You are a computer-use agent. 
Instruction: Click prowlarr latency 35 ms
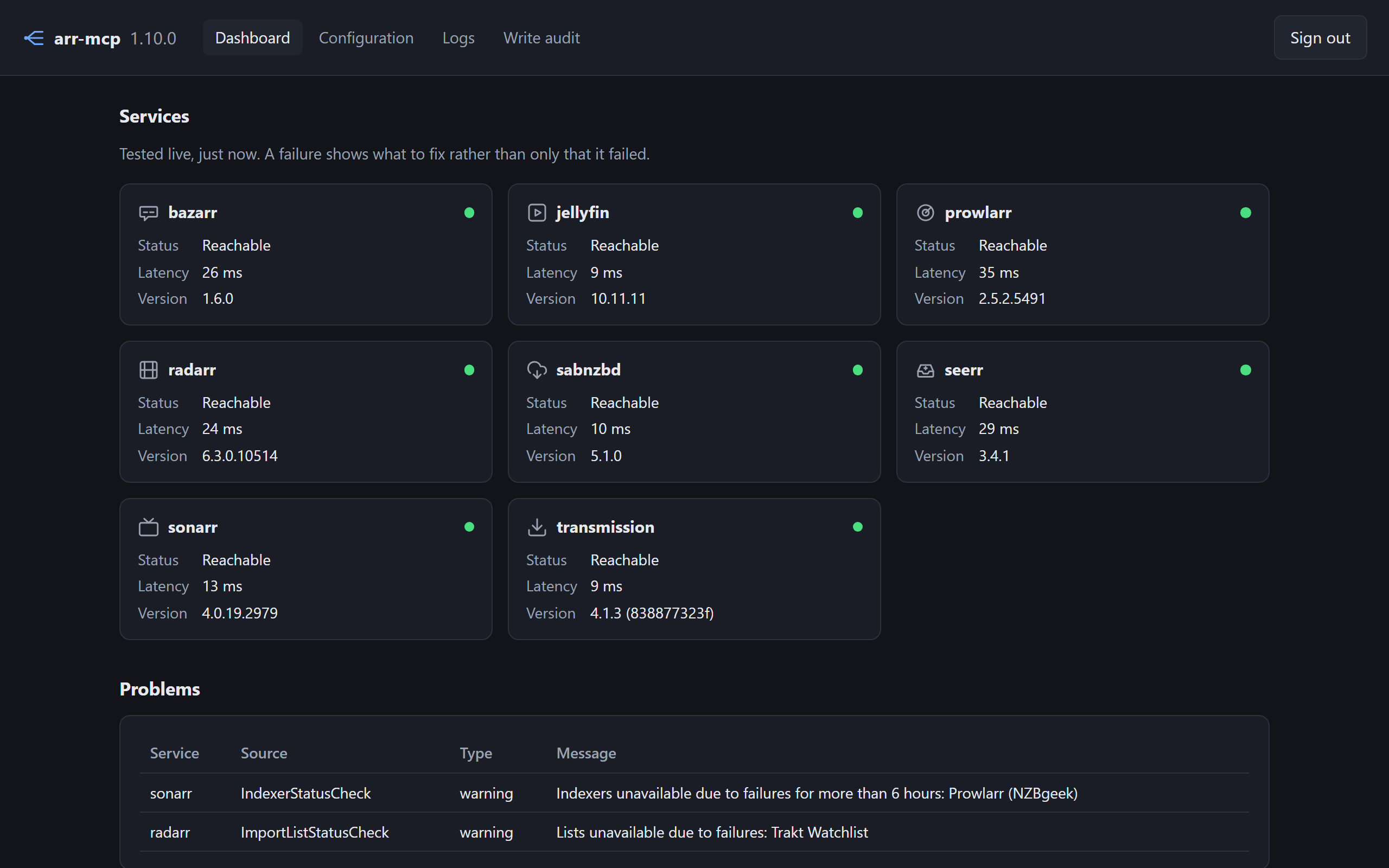coord(999,273)
